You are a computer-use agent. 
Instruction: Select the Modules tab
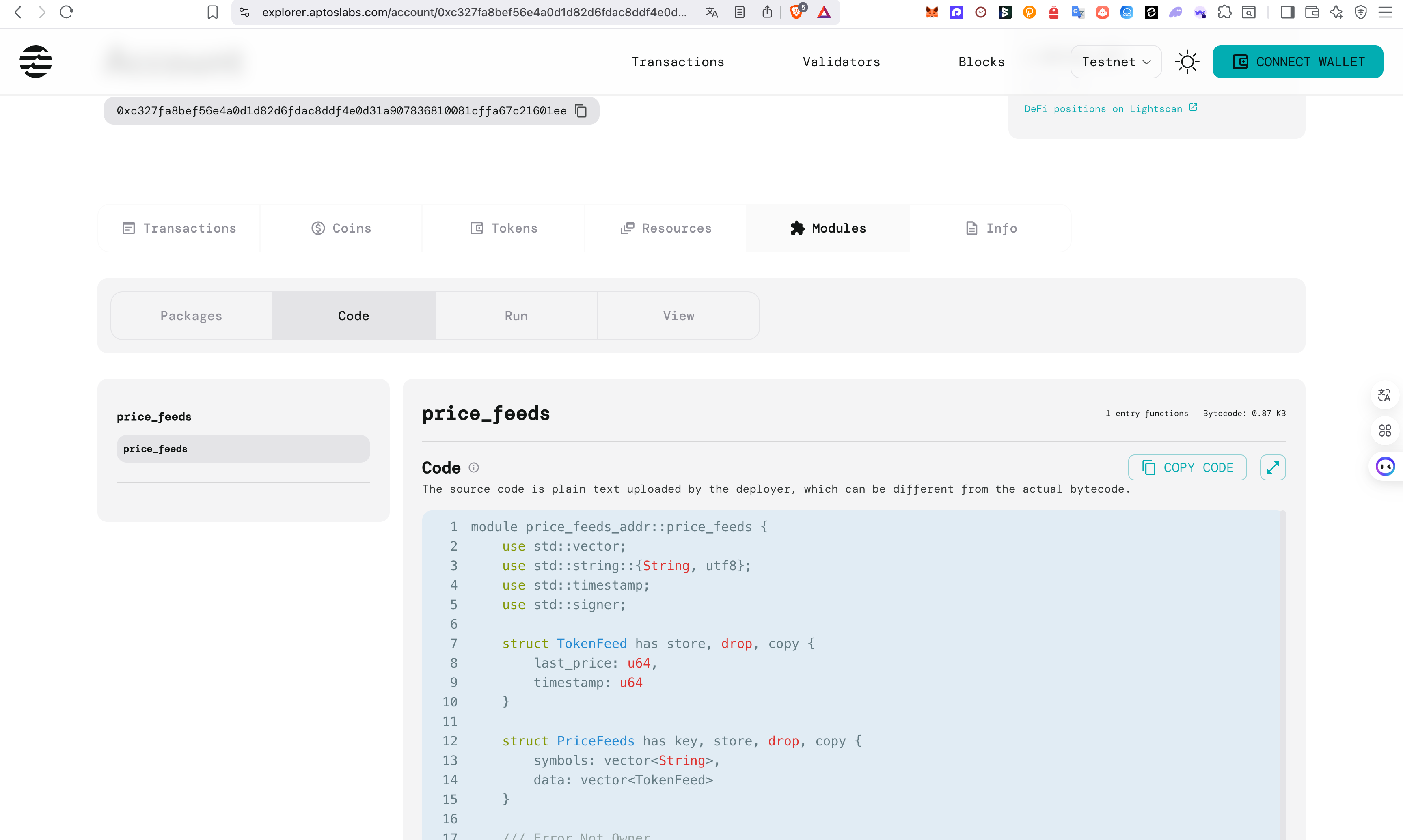coord(828,228)
